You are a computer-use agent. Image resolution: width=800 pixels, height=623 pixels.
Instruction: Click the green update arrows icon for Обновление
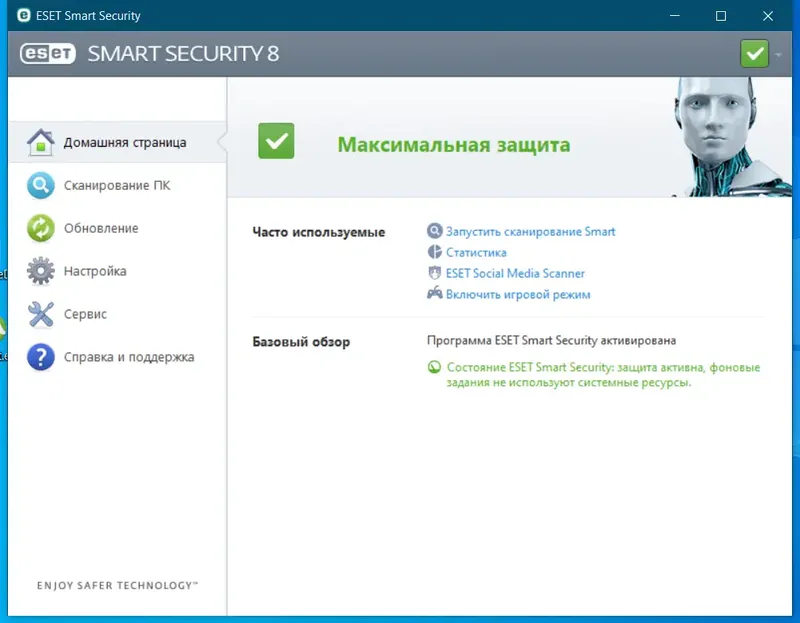point(40,228)
